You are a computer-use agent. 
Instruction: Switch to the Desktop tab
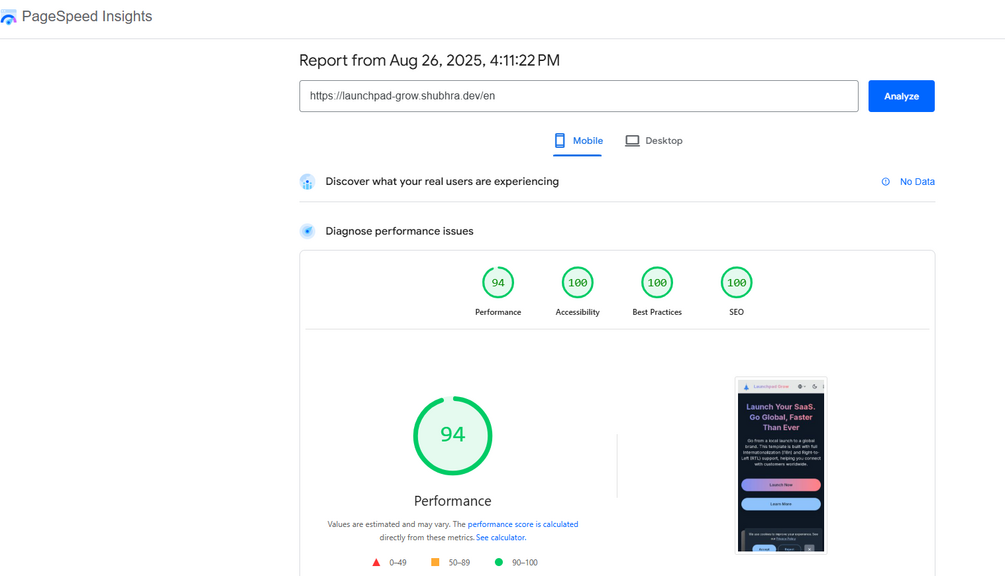[654, 141]
